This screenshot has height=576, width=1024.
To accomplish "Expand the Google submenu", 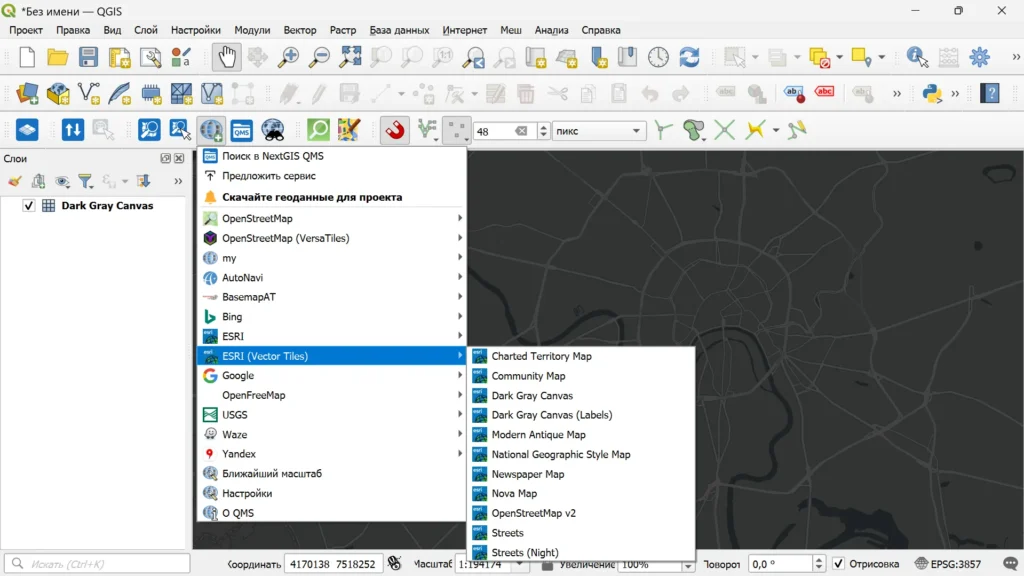I will 332,376.
